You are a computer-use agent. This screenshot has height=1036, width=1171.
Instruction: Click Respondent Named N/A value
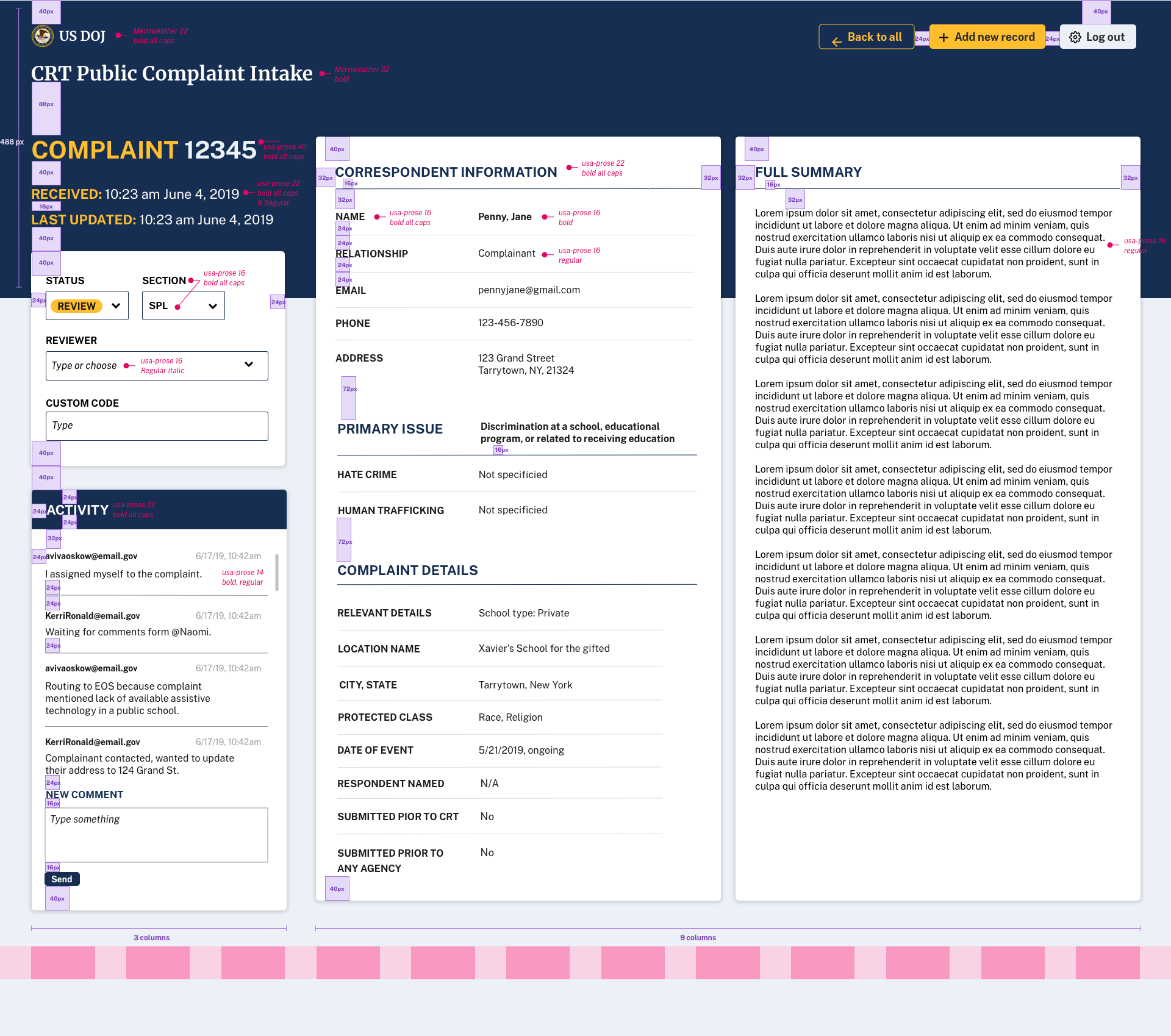[x=490, y=784]
